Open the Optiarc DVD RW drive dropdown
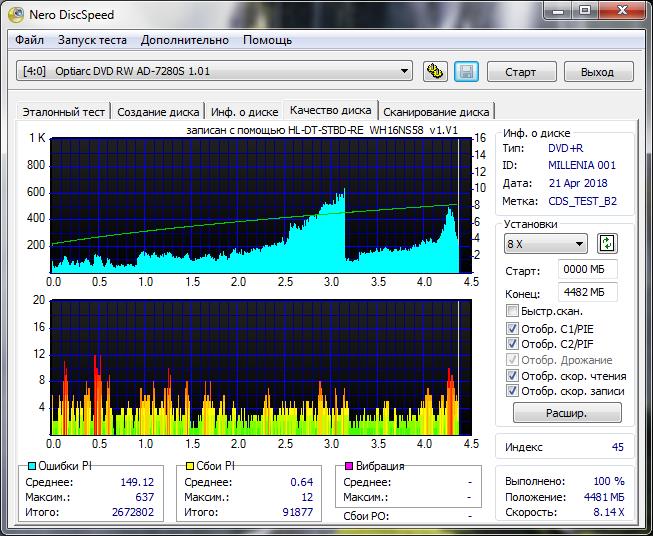The image size is (653, 536). pyautogui.click(x=215, y=71)
